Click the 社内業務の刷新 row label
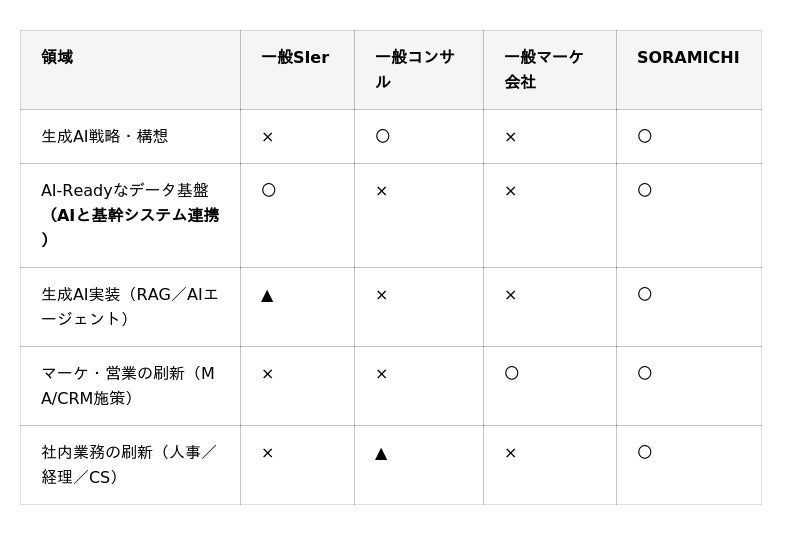This screenshot has height=535, width=800. click(x=129, y=464)
